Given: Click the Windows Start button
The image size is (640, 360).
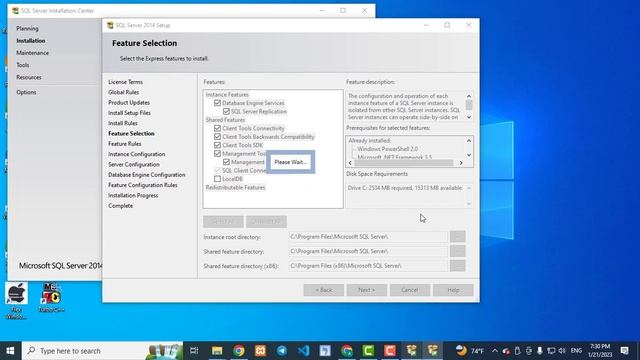Looking at the screenshot, I should click(x=10, y=351).
